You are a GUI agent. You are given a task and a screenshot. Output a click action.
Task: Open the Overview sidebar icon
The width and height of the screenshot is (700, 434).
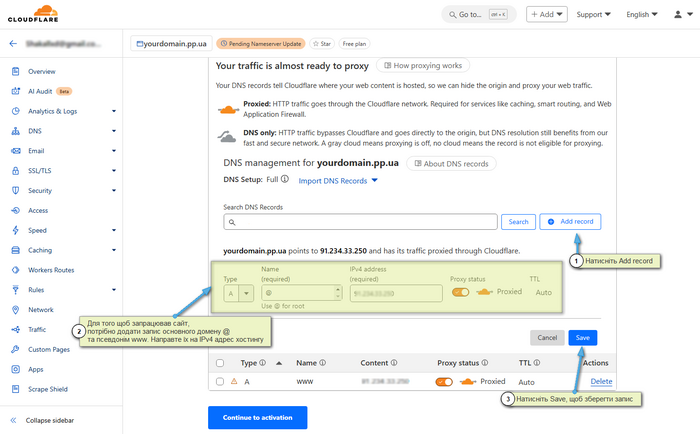click(x=16, y=71)
